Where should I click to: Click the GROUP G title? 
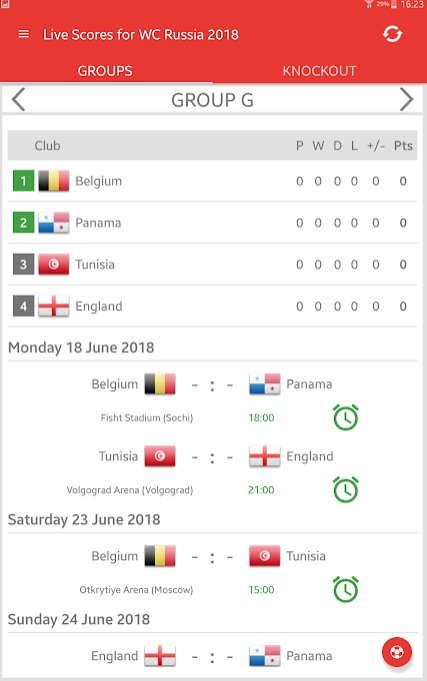tap(212, 100)
